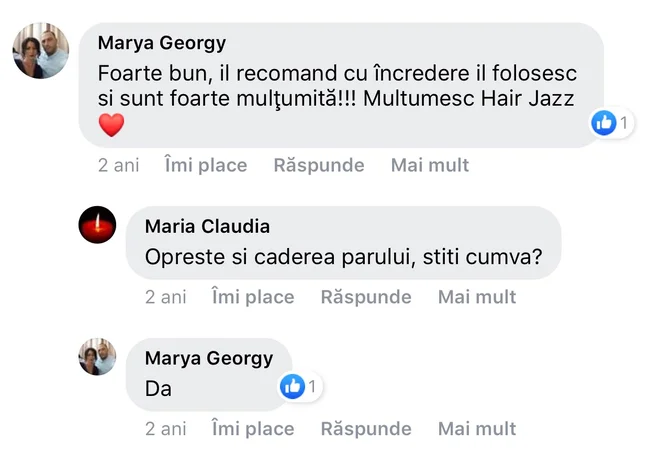The height and width of the screenshot is (454, 650).
Task: Like Marya Georgy's top comment via 'Îmi place'
Action: [205, 165]
